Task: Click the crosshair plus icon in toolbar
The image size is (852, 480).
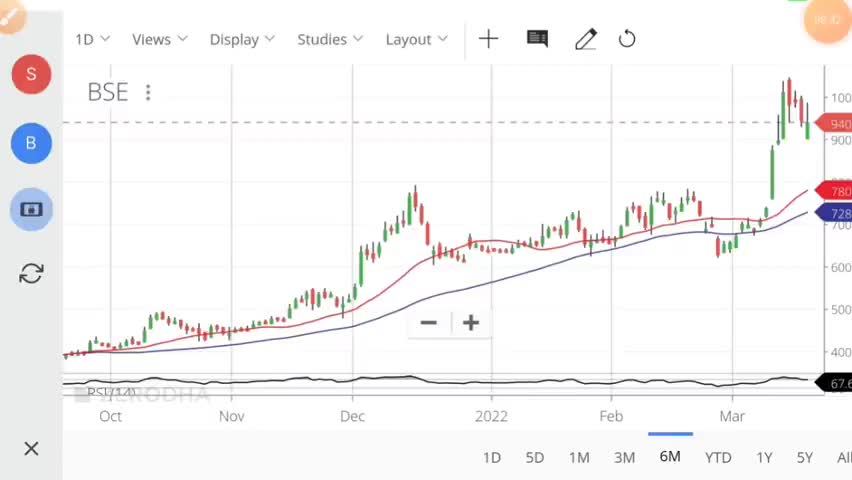Action: [488, 39]
